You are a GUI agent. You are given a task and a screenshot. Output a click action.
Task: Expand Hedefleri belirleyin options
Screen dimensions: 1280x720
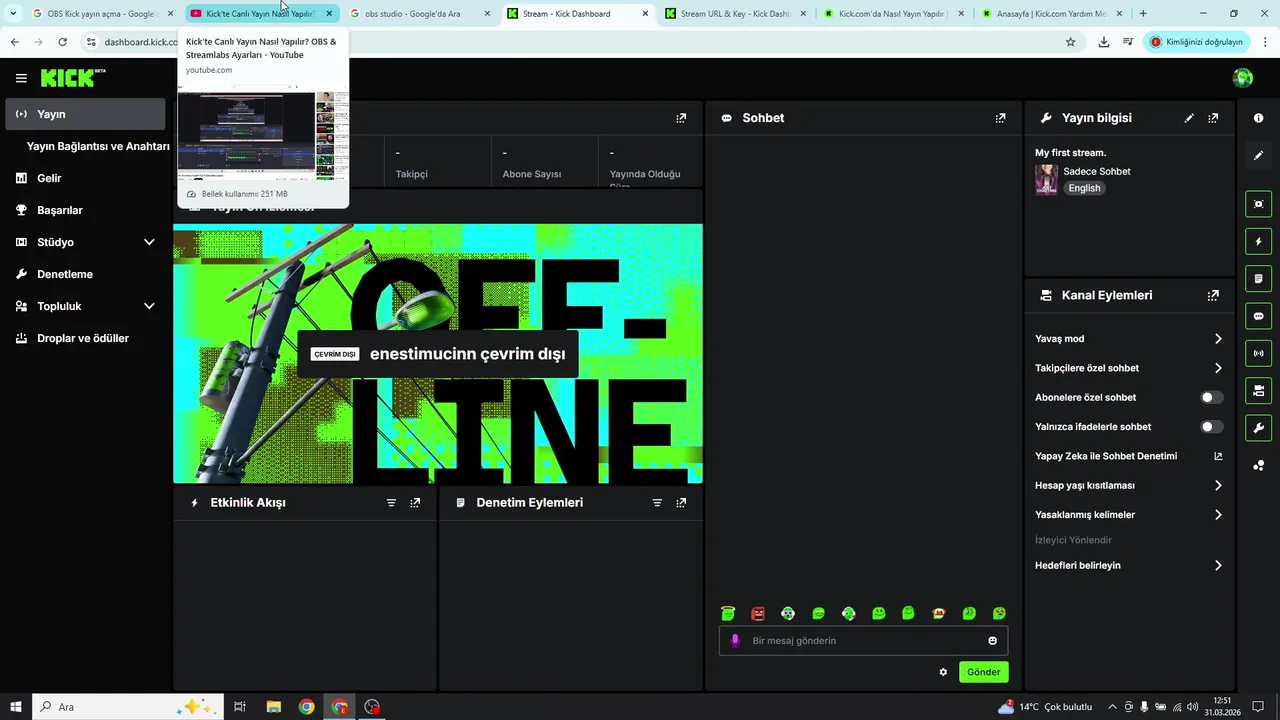click(1218, 566)
